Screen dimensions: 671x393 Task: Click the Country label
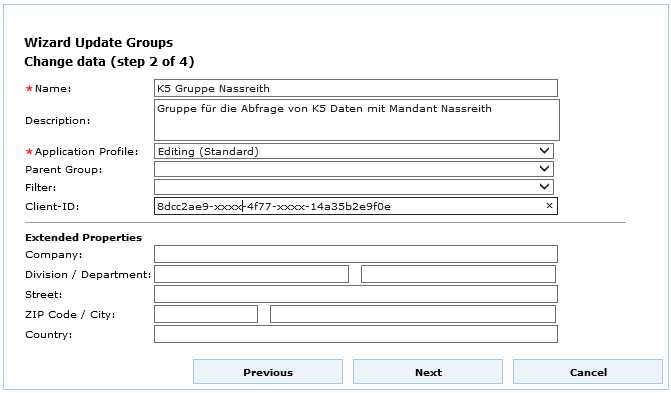[x=49, y=334]
